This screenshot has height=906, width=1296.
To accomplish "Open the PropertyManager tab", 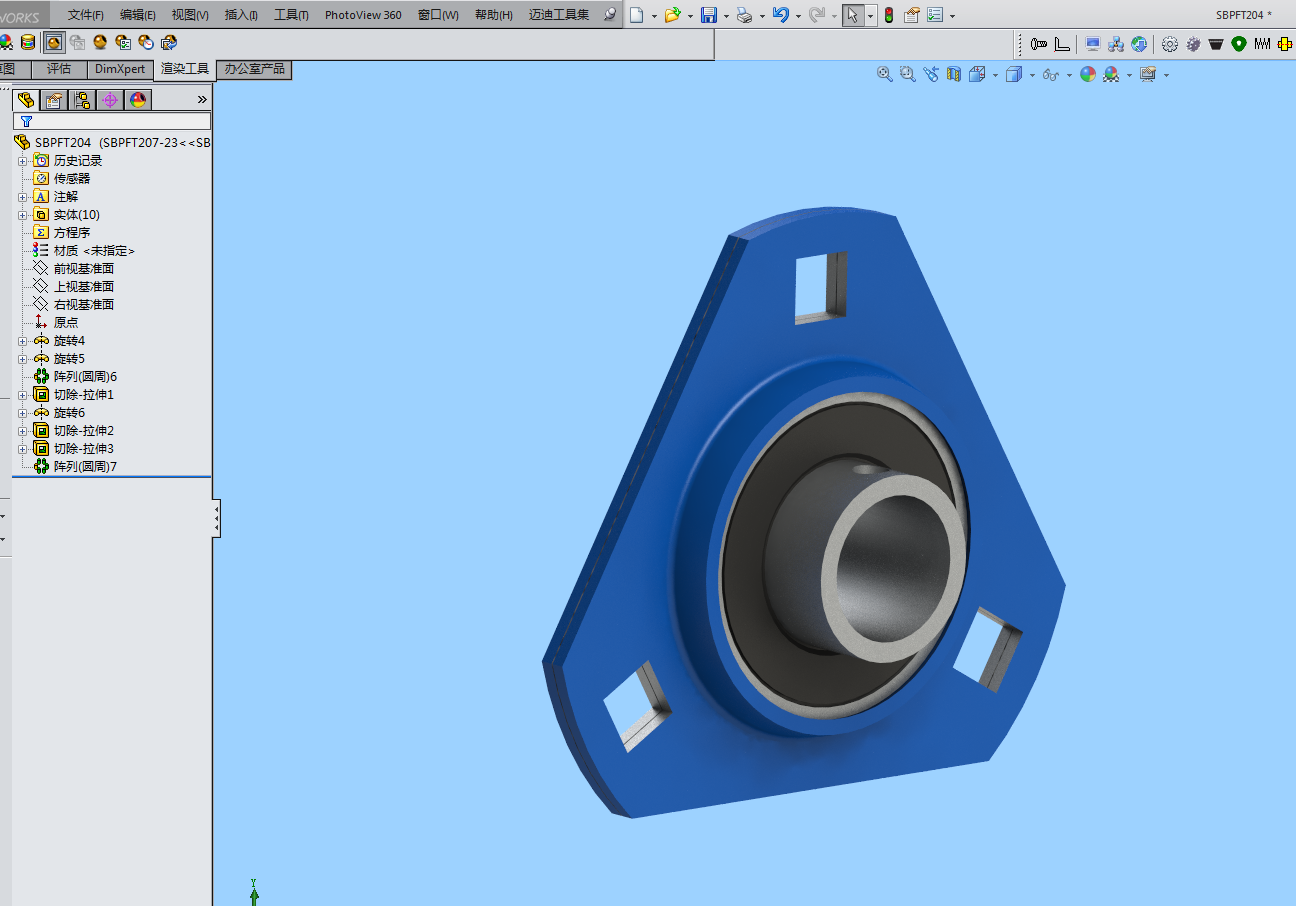I will point(54,100).
